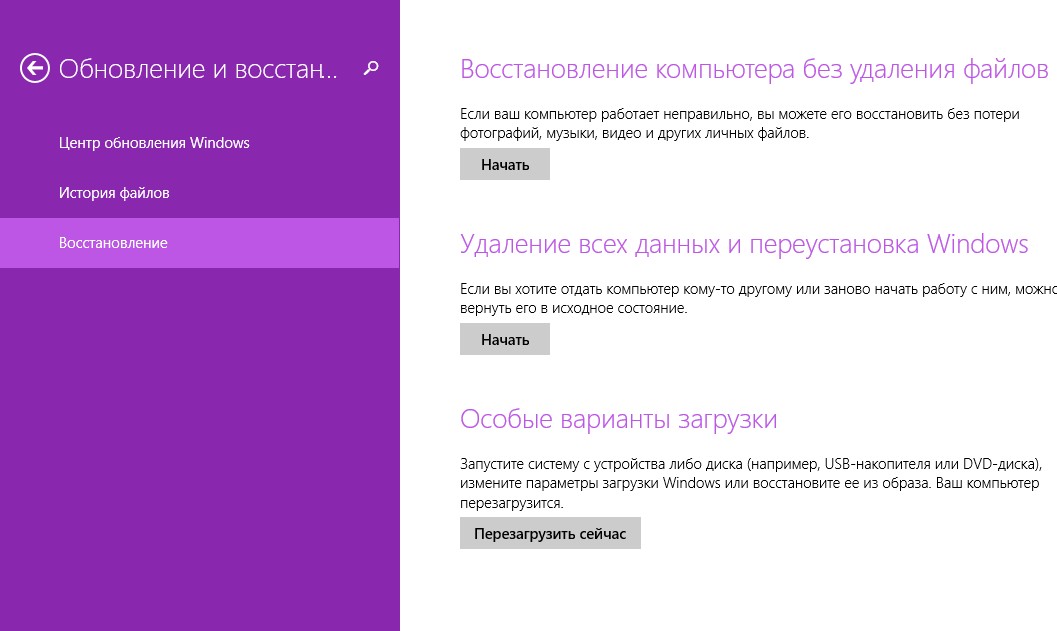Click Начать under Восстановление компьютера без удаления файлов
This screenshot has width=1057, height=631.
tap(505, 164)
